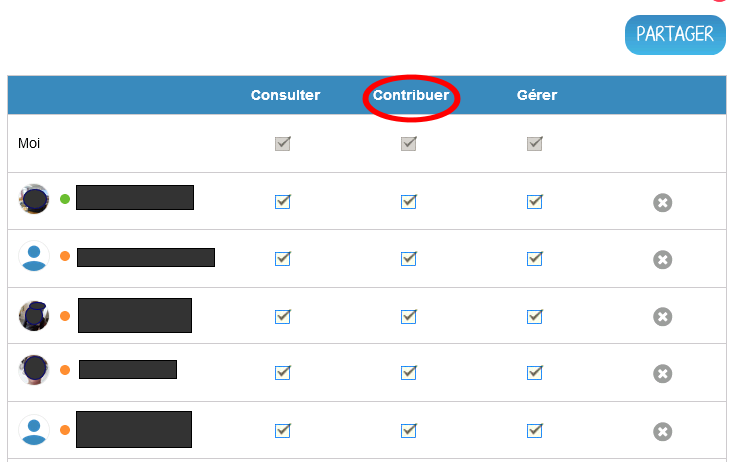Open the profile photo of the first shared user
Screen dimensions: 733x462
[x=34, y=199]
